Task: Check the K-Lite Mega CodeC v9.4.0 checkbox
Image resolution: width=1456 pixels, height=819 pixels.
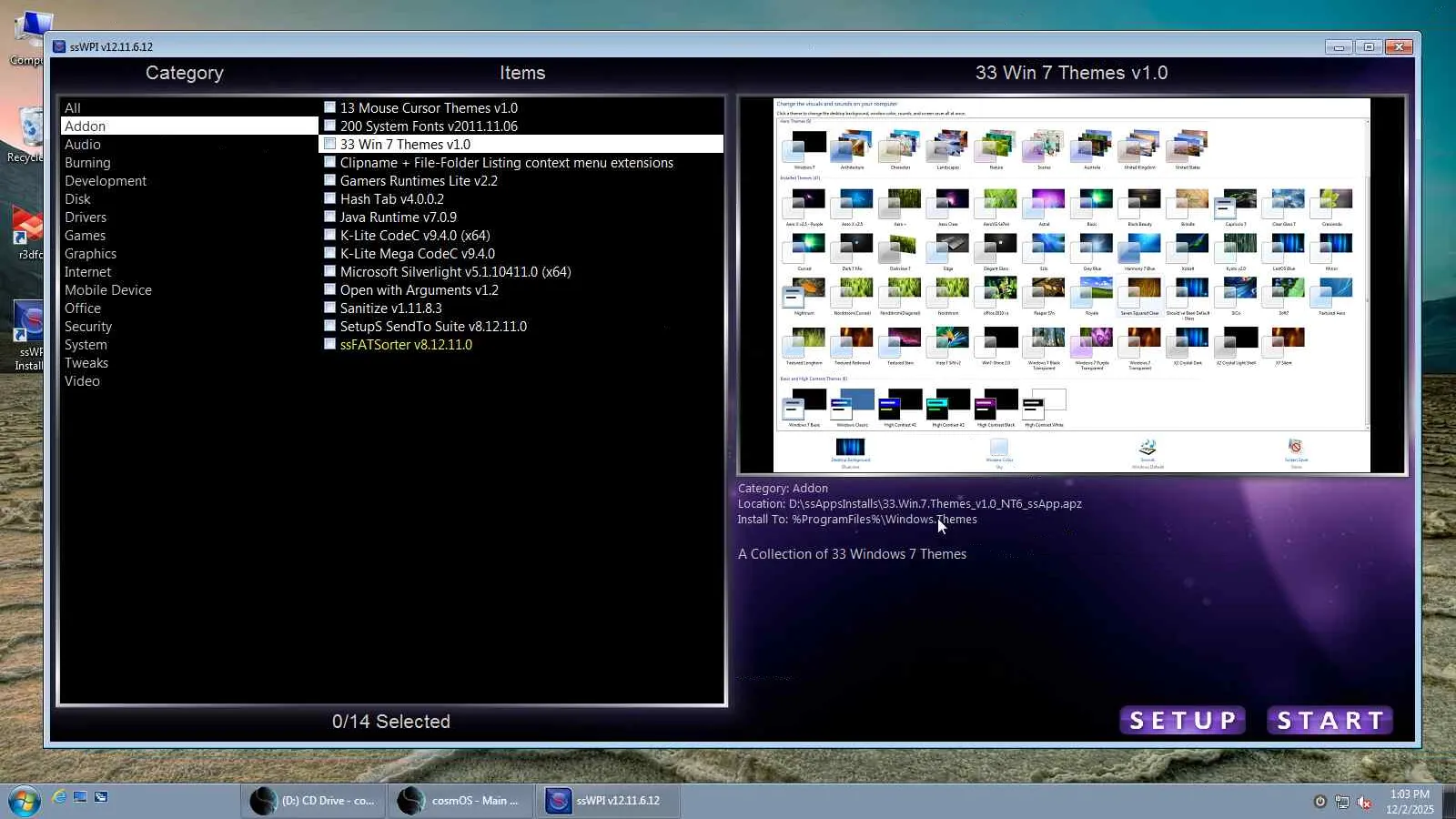Action: pyautogui.click(x=330, y=253)
